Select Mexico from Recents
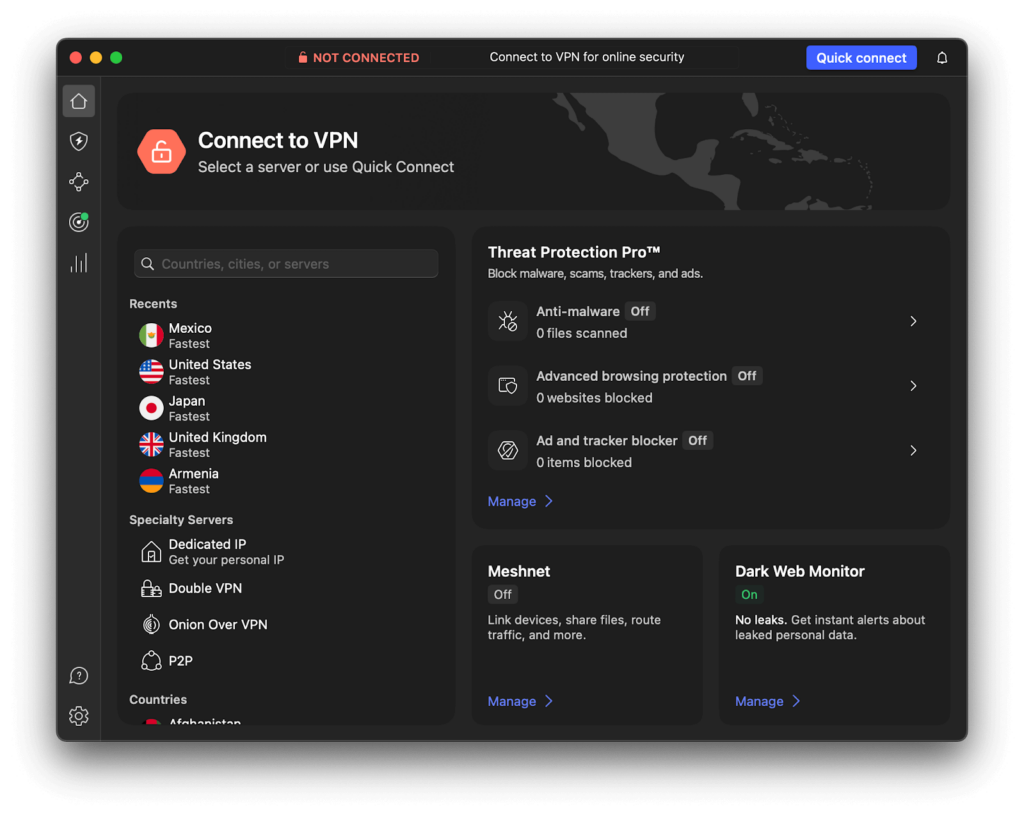 pyautogui.click(x=286, y=336)
